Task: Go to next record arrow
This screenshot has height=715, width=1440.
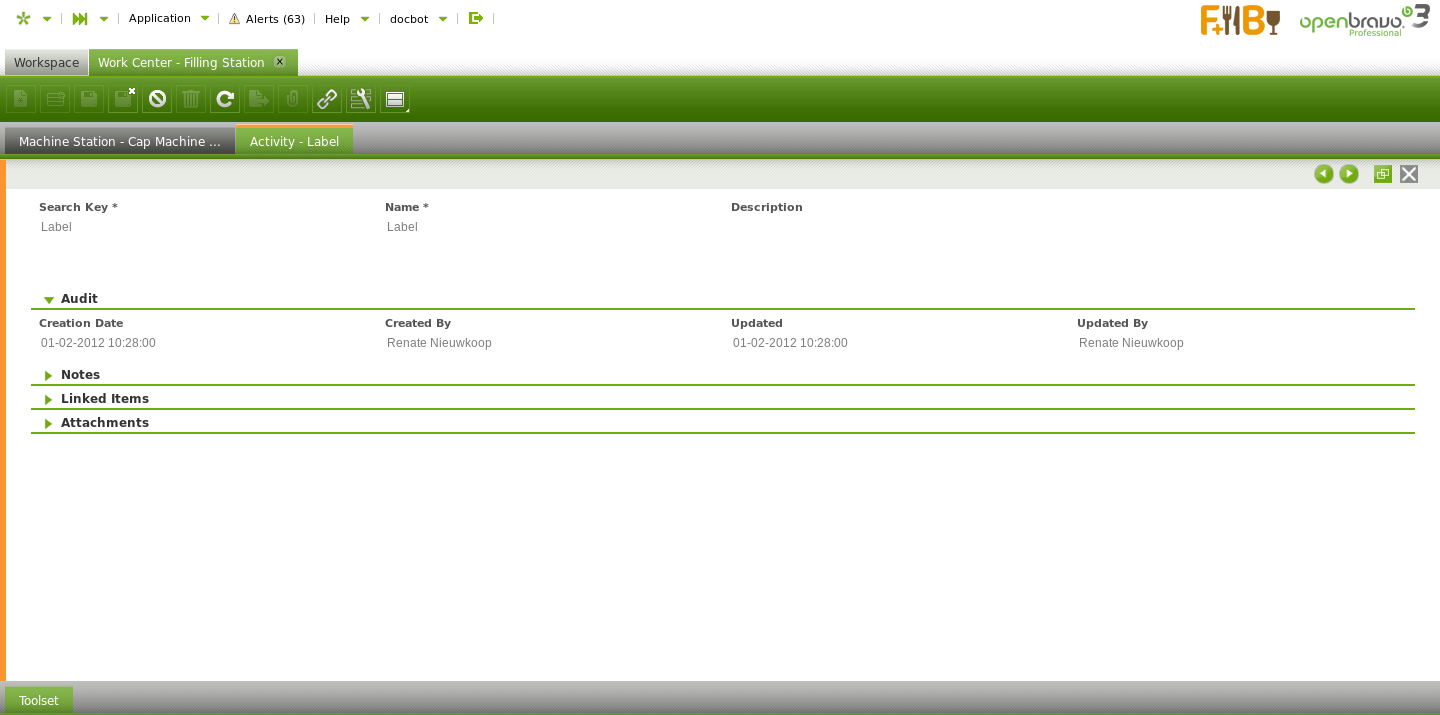Action: 1349,174
